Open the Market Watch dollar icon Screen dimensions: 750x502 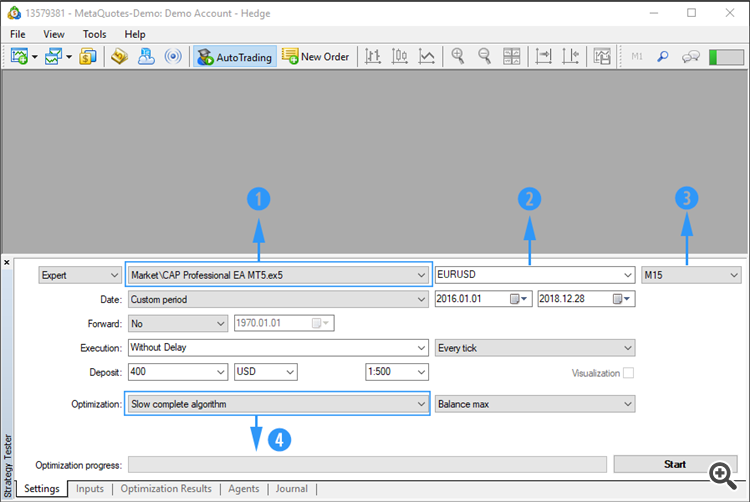click(x=88, y=56)
